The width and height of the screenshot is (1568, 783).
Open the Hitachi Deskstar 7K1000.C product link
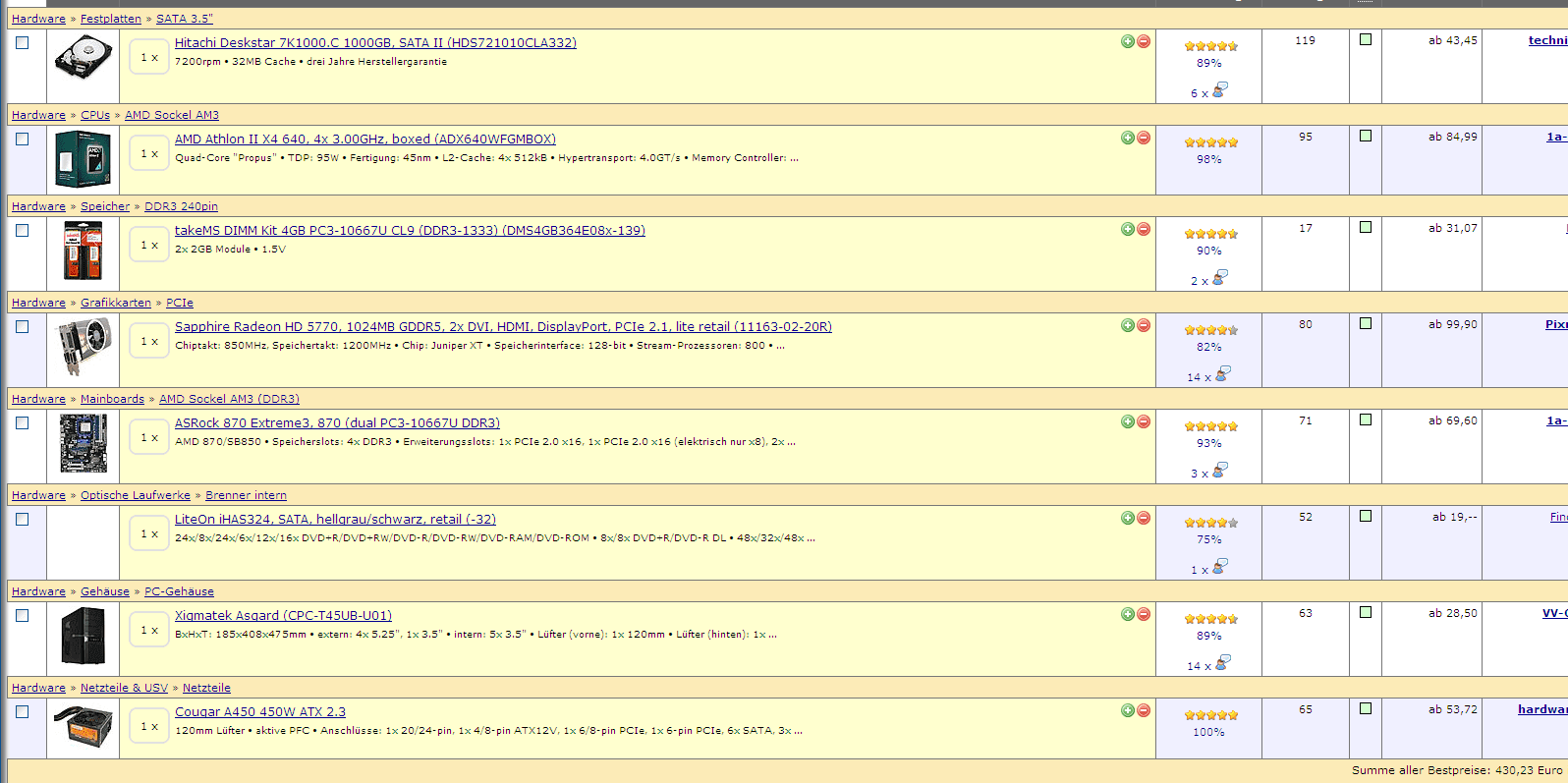(375, 43)
